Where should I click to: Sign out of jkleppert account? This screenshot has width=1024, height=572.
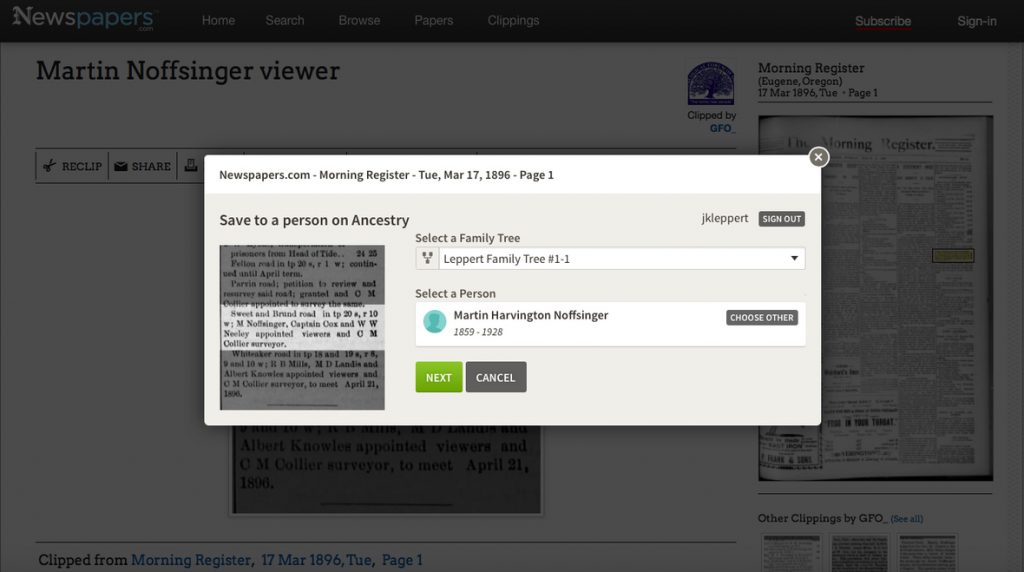tap(781, 219)
